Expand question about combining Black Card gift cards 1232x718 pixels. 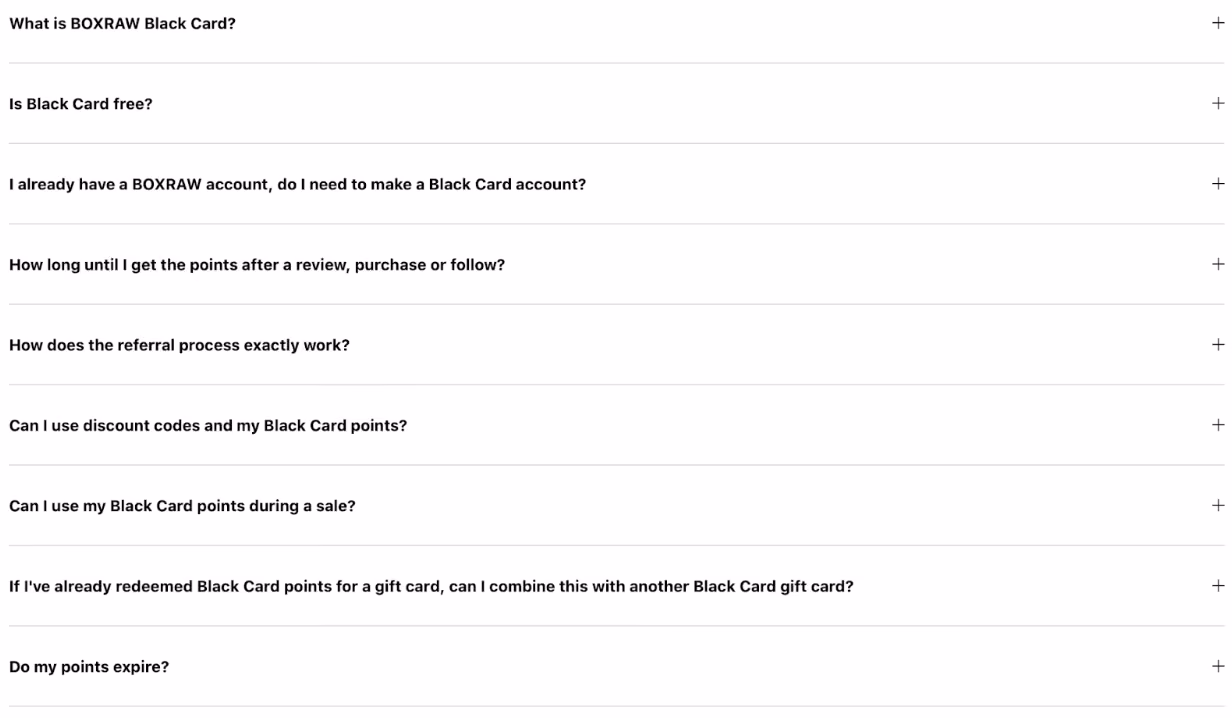(x=616, y=586)
